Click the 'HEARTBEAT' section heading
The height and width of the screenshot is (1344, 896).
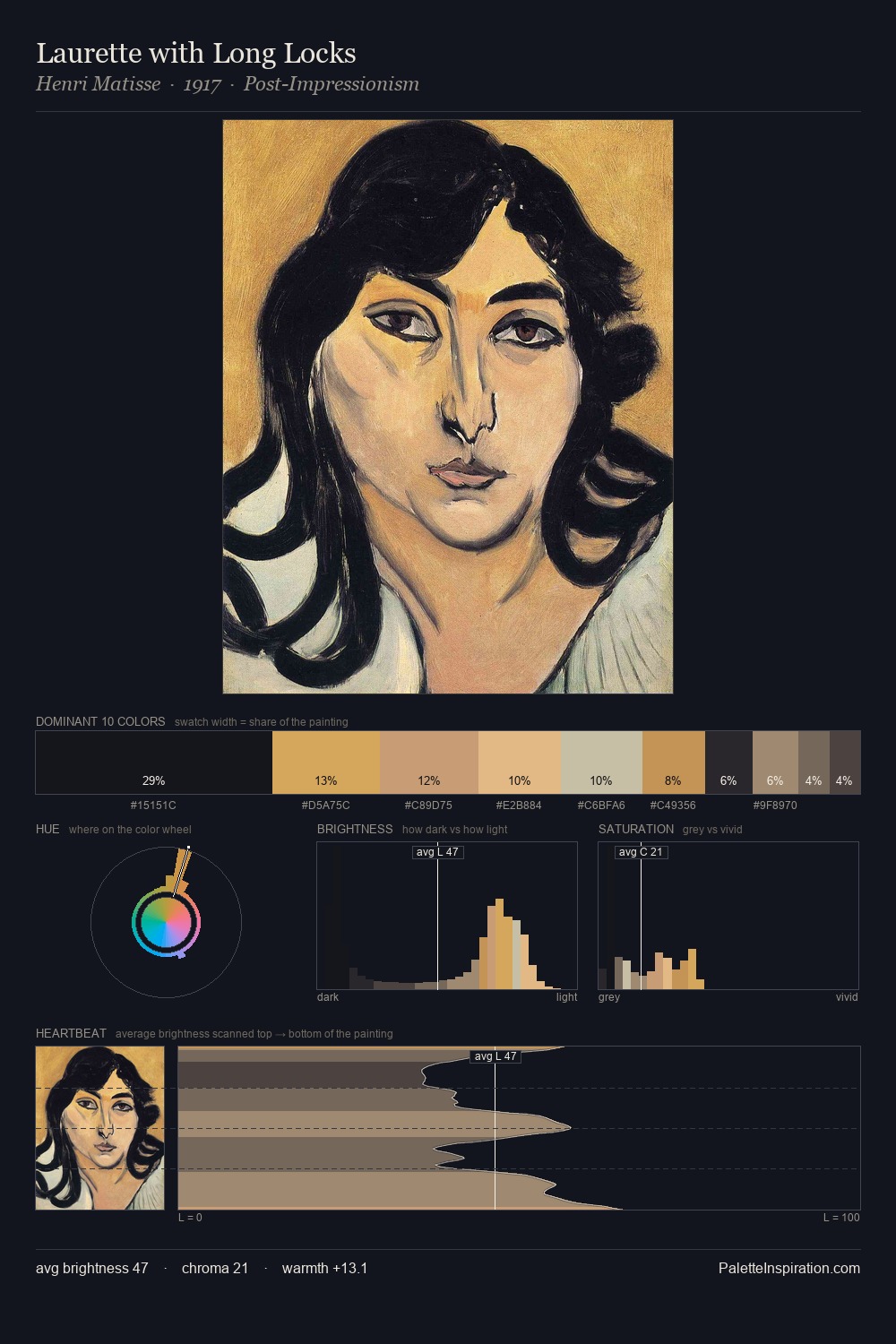[71, 1033]
